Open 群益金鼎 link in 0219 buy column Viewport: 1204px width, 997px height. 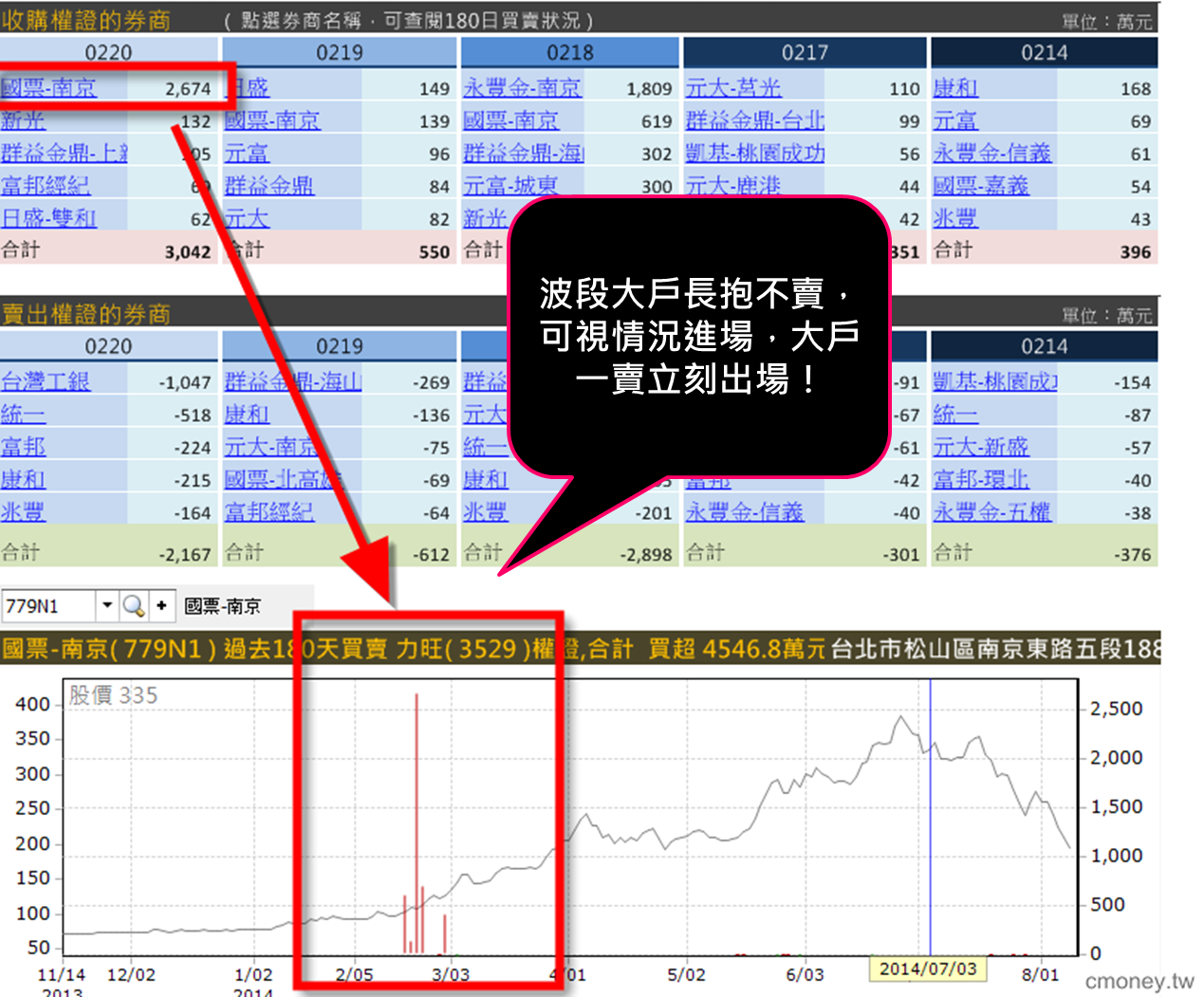[x=269, y=185]
